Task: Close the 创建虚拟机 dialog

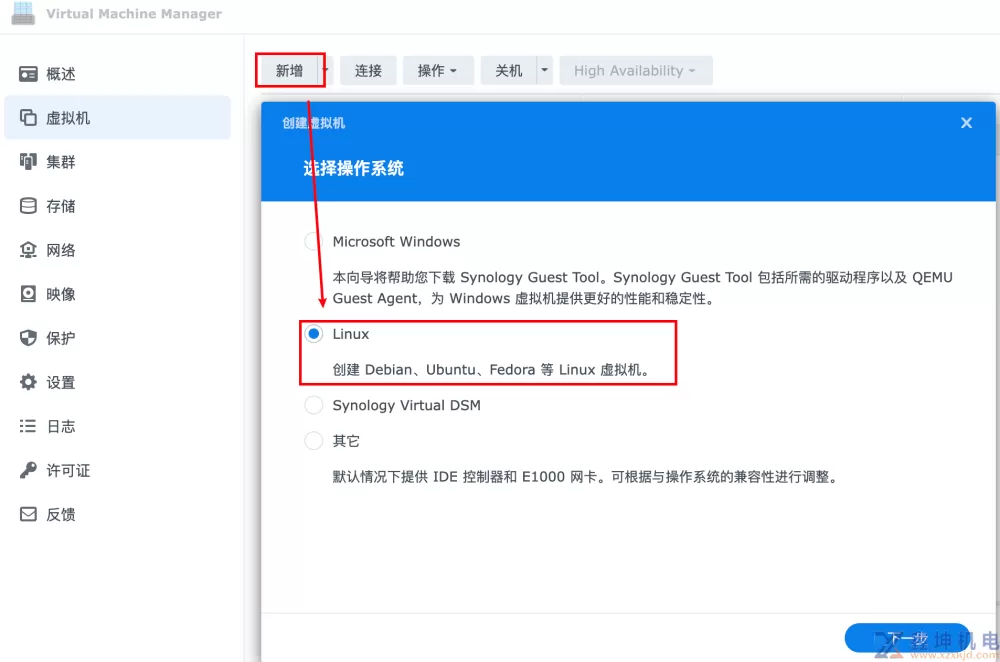Action: 966,122
